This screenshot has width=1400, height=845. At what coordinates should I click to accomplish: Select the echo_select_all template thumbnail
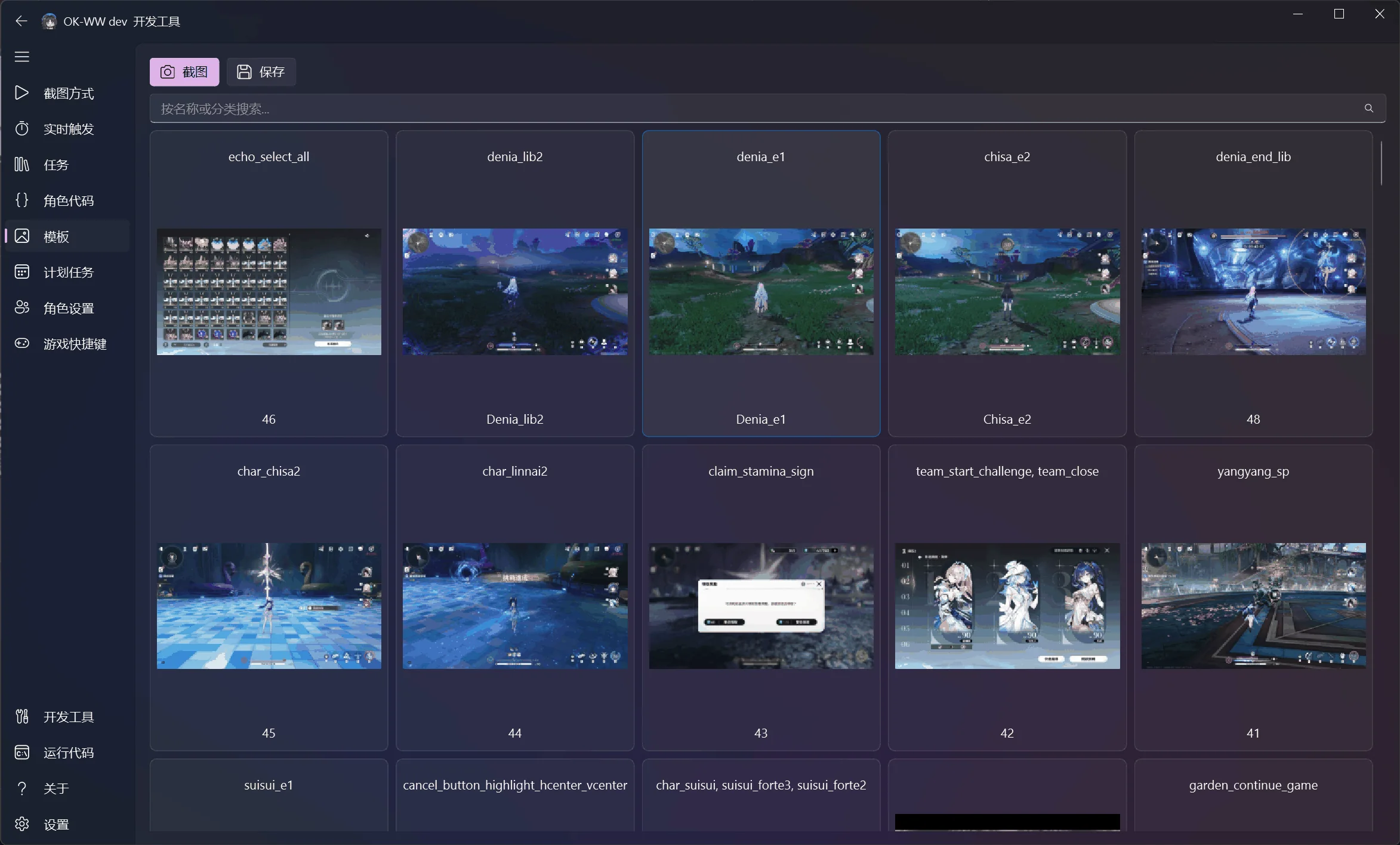pyautogui.click(x=269, y=292)
